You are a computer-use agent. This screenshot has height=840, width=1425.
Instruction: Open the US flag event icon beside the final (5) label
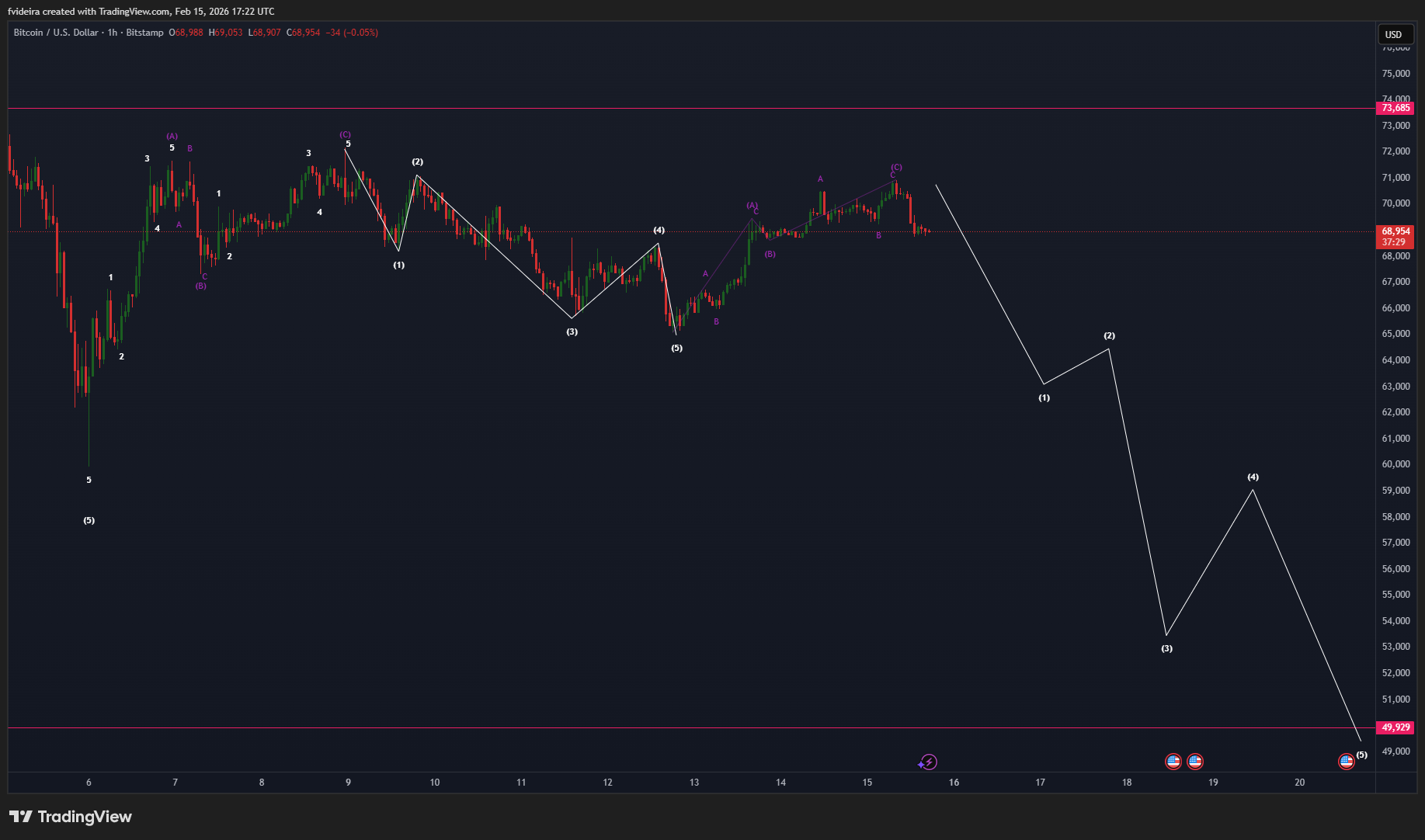point(1347,762)
